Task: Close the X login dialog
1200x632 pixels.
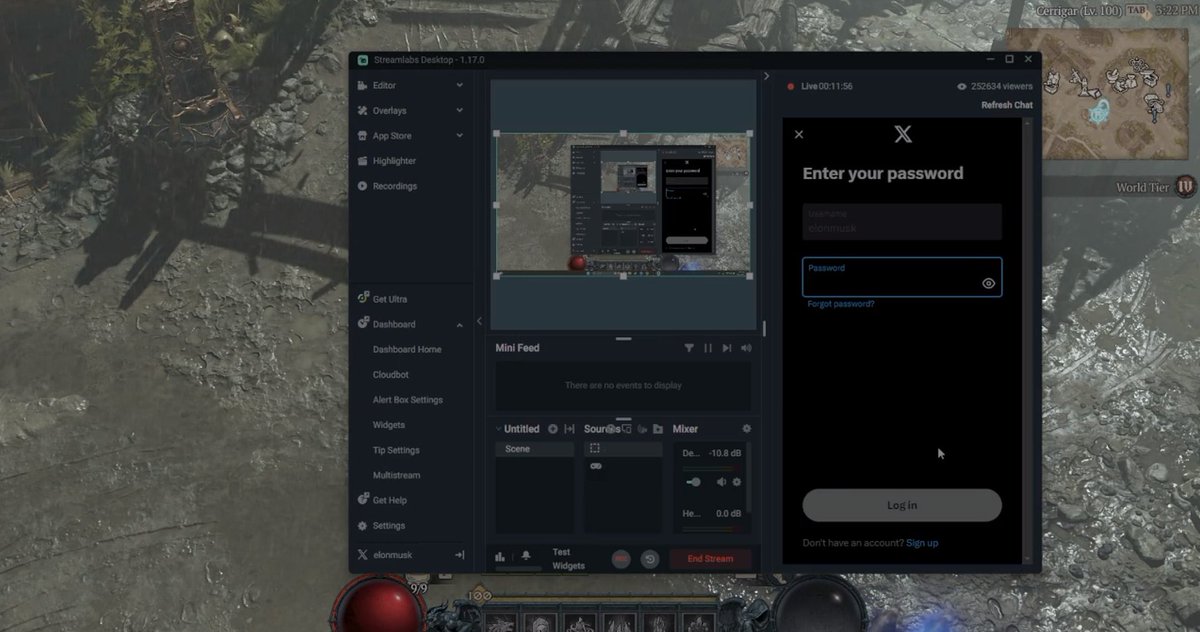Action: (798, 134)
